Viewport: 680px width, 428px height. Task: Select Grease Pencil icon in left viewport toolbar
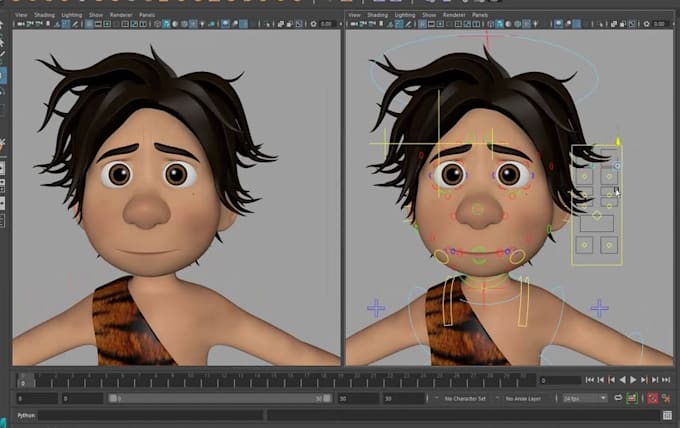tap(75, 24)
